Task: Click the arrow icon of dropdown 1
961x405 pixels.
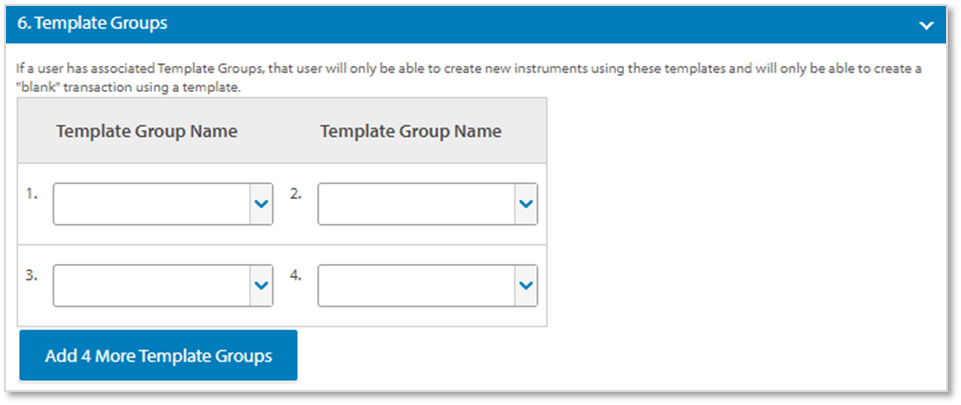Action: (261, 204)
